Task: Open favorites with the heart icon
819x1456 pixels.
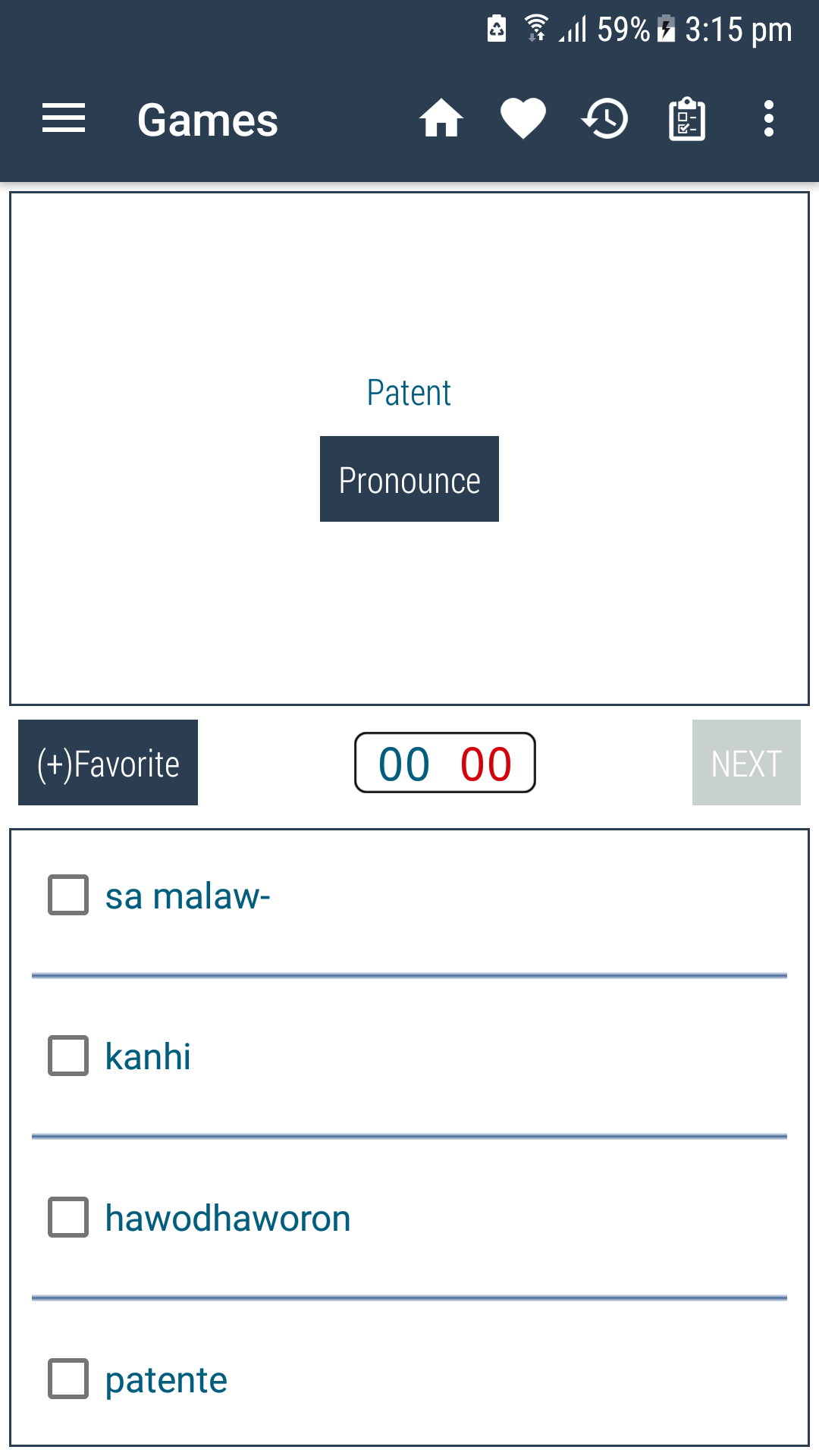Action: 523,119
